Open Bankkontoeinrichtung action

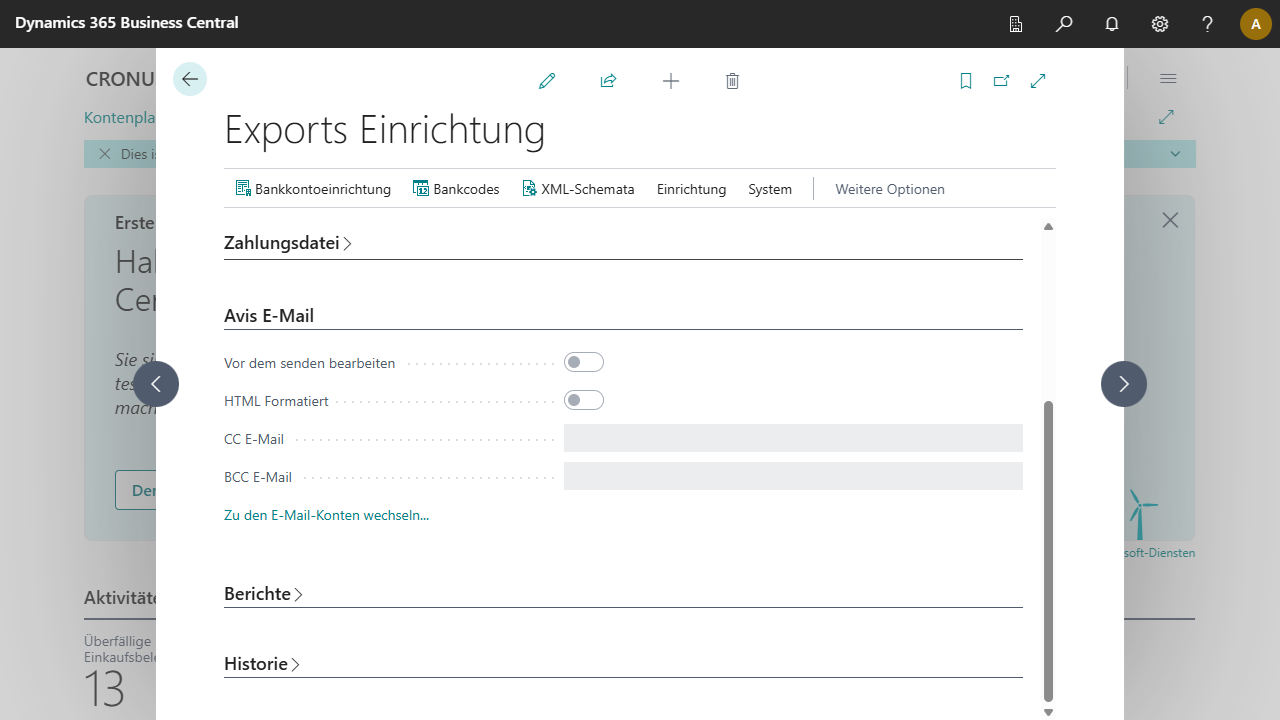pos(313,189)
